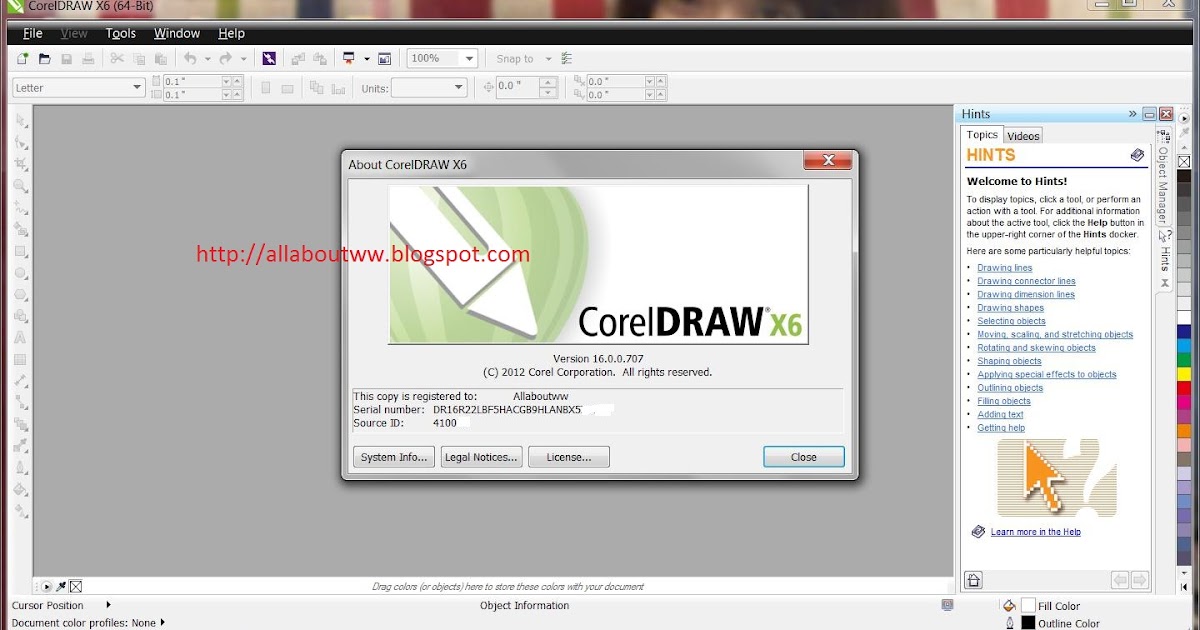Click the Hints help book icon
Viewport: 1200px width, 630px height.
click(1137, 155)
